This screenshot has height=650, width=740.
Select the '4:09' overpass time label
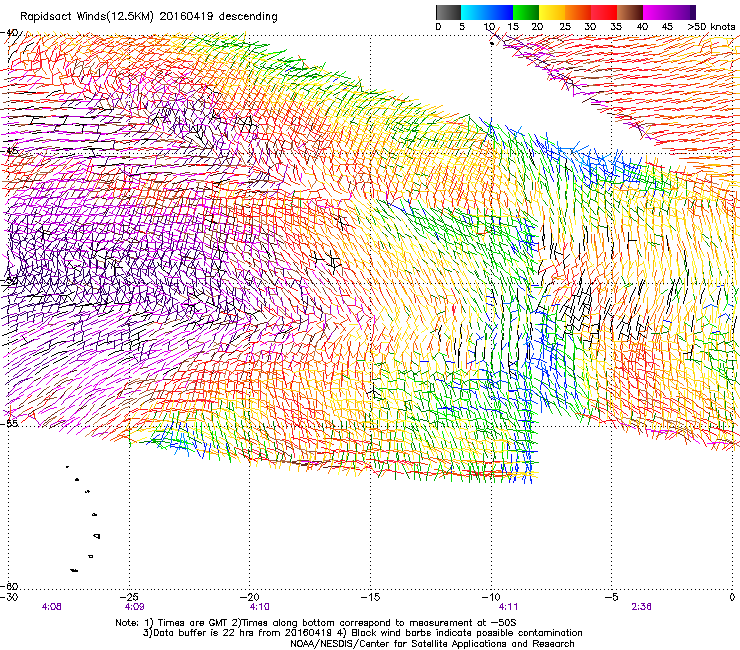pos(135,607)
